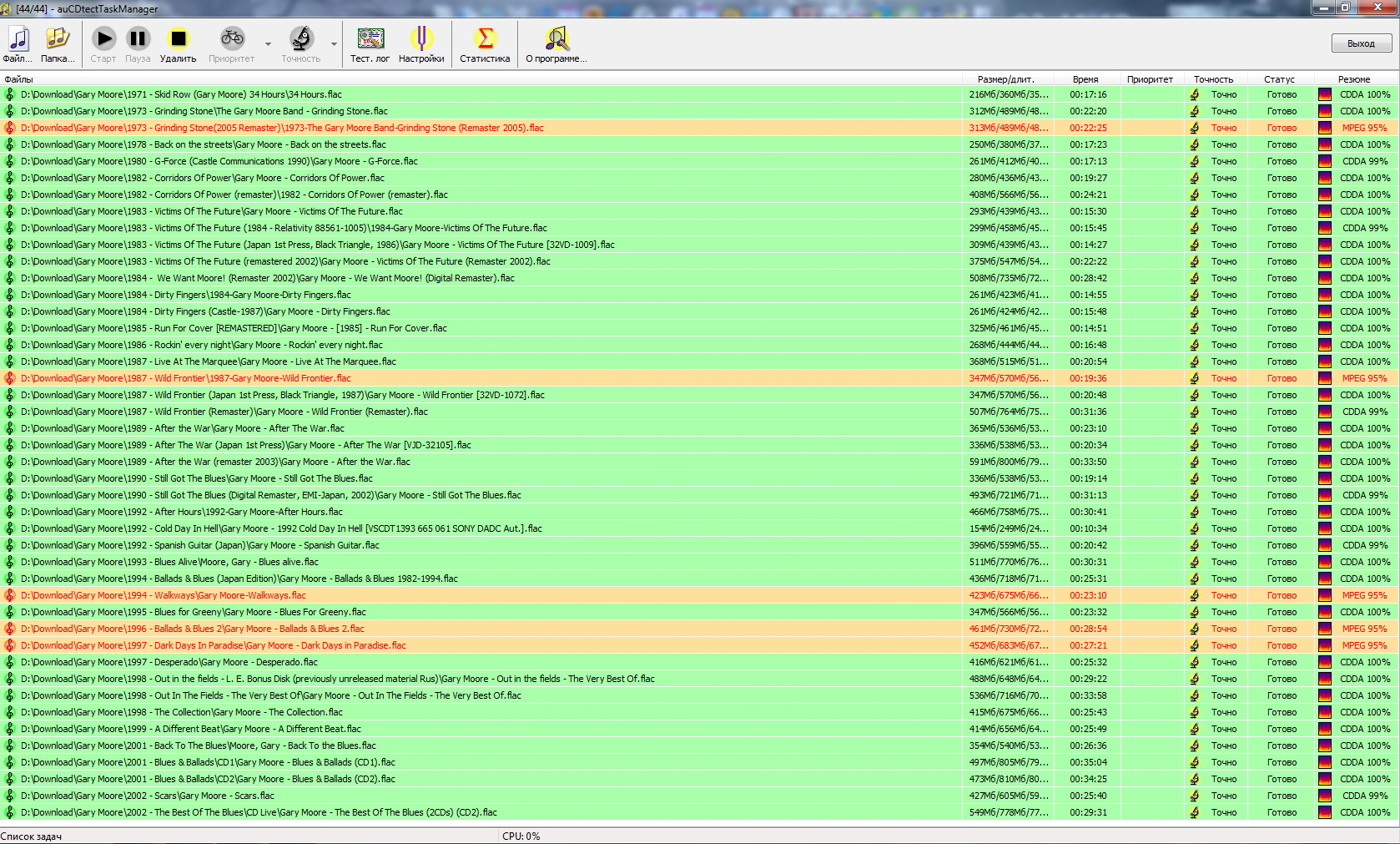Open the О программе about icon

pos(556,38)
